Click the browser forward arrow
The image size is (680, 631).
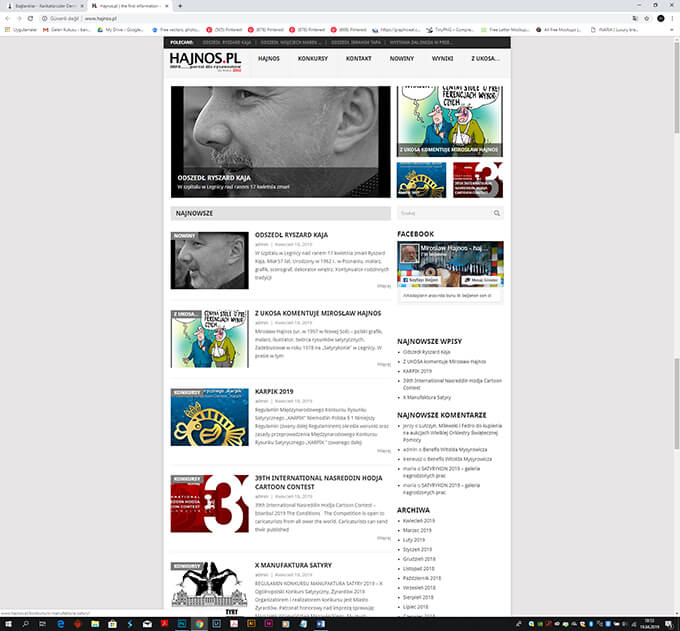coord(19,19)
